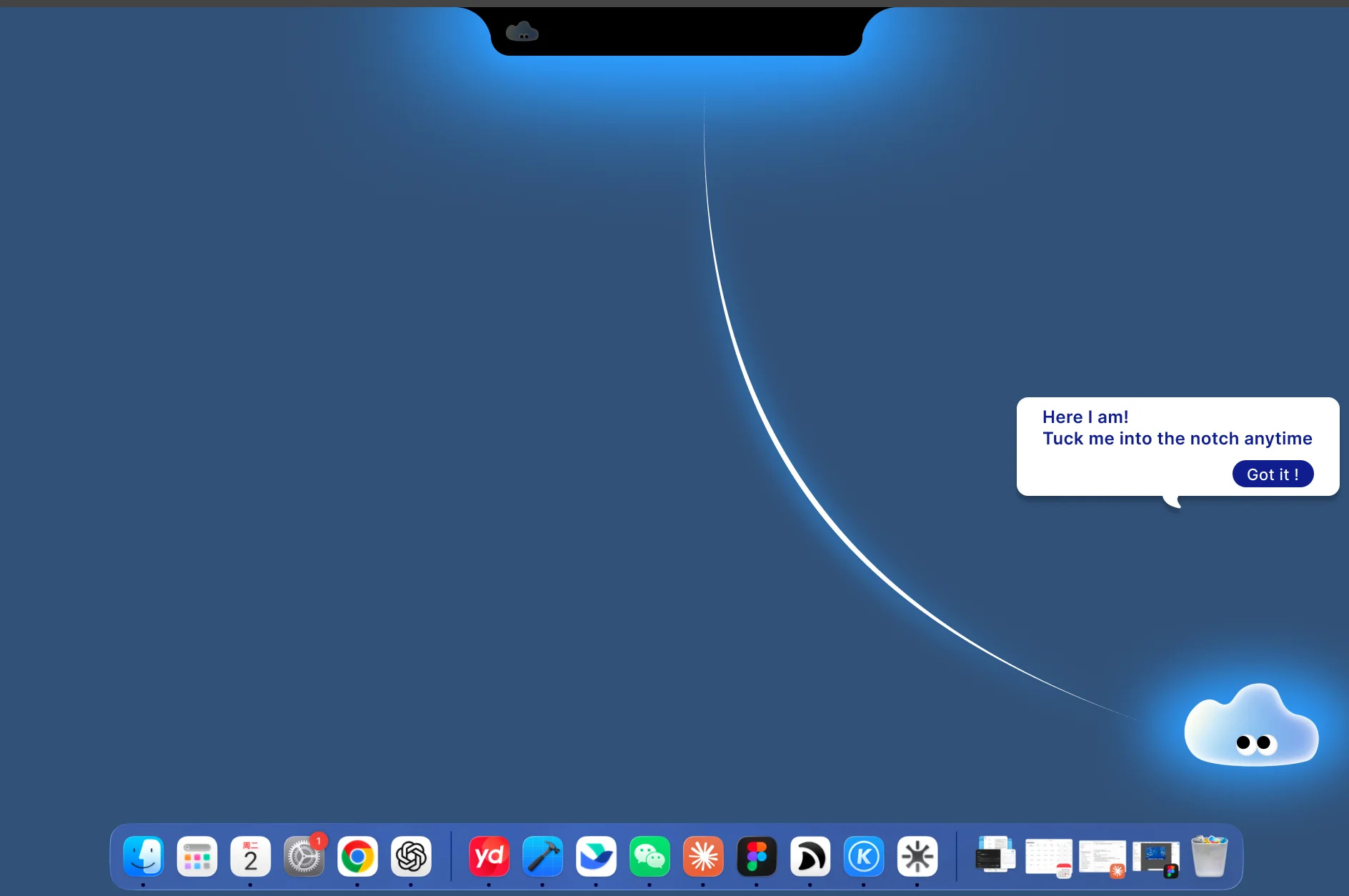Open the blue bird app in Dock
Image resolution: width=1349 pixels, height=896 pixels.
click(x=597, y=856)
